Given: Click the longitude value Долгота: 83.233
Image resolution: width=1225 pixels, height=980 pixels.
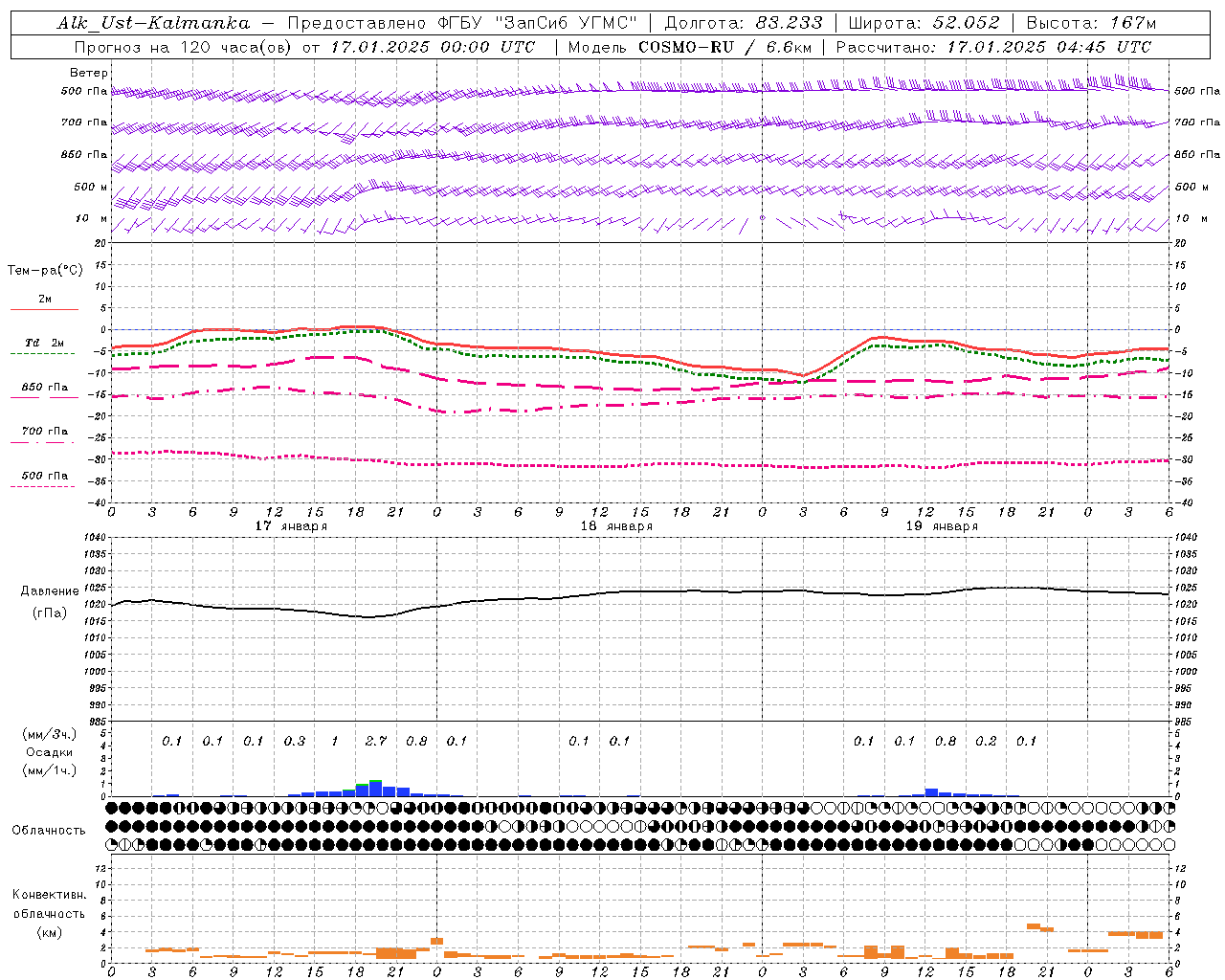Looking at the screenshot, I should 744,23.
